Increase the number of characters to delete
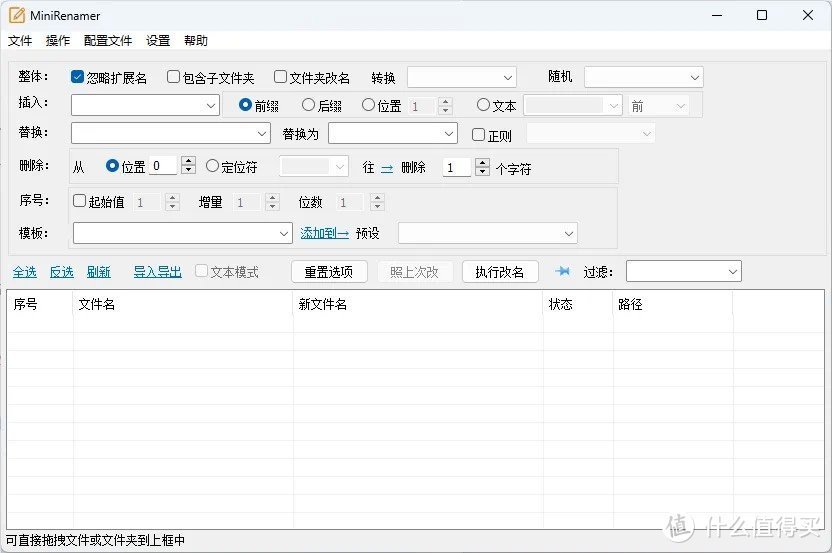Image resolution: width=832 pixels, height=553 pixels. [x=482, y=163]
